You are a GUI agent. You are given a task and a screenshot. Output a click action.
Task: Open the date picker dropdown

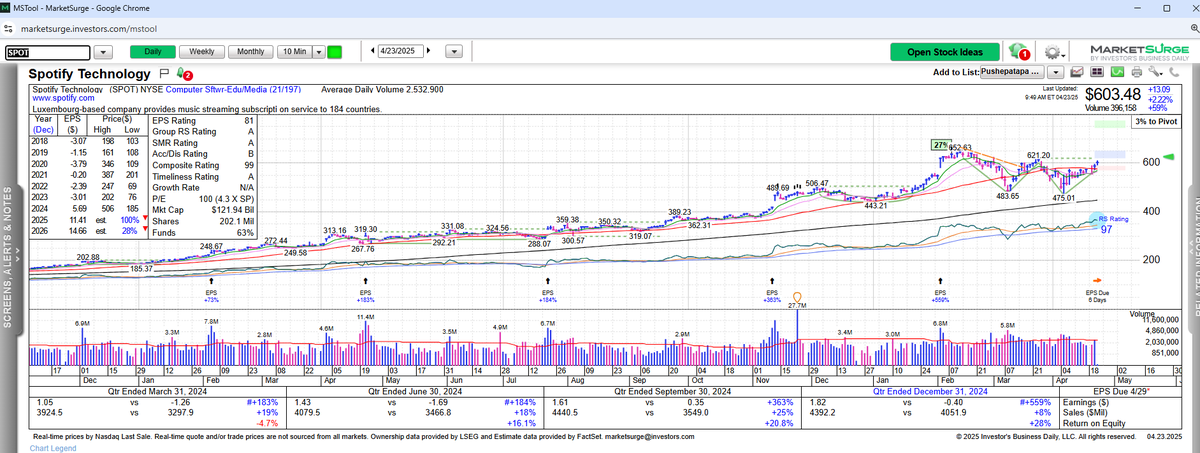pos(454,51)
